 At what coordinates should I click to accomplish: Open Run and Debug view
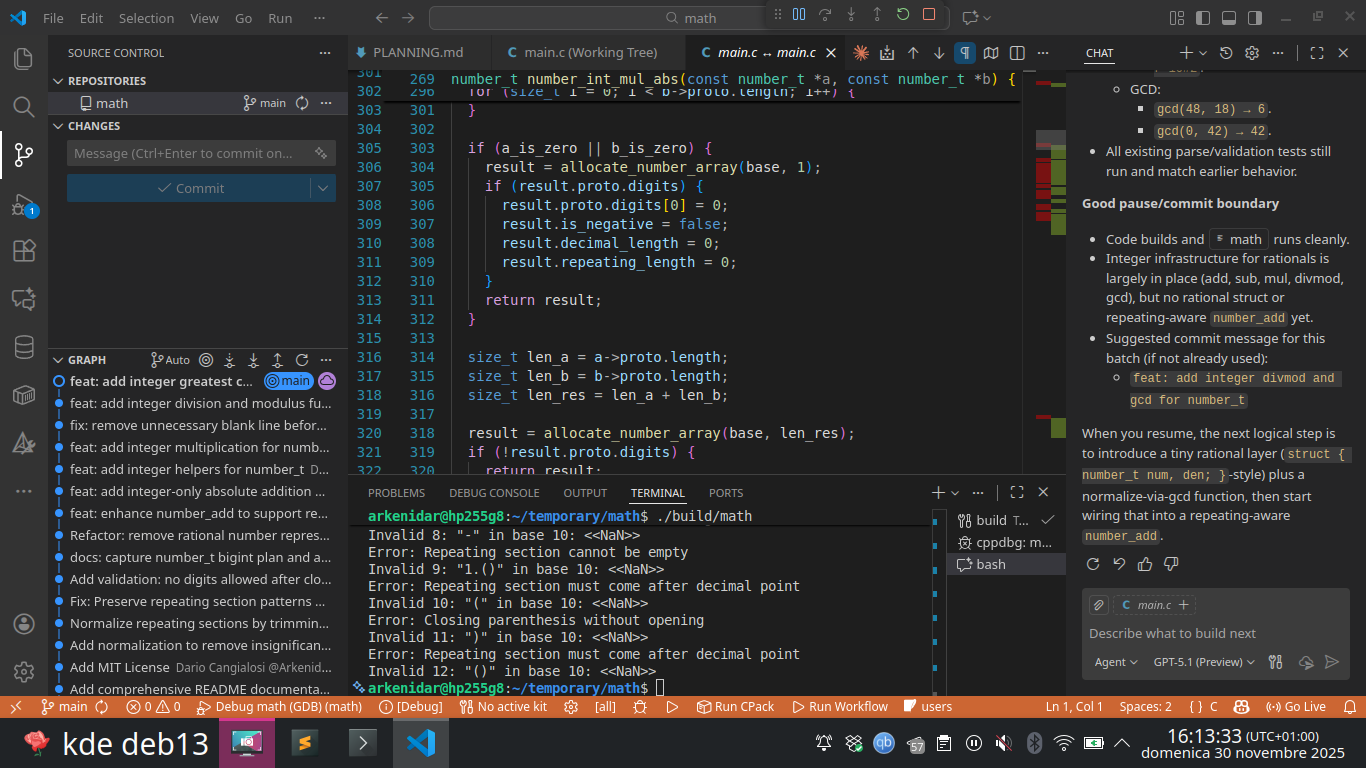(x=23, y=205)
